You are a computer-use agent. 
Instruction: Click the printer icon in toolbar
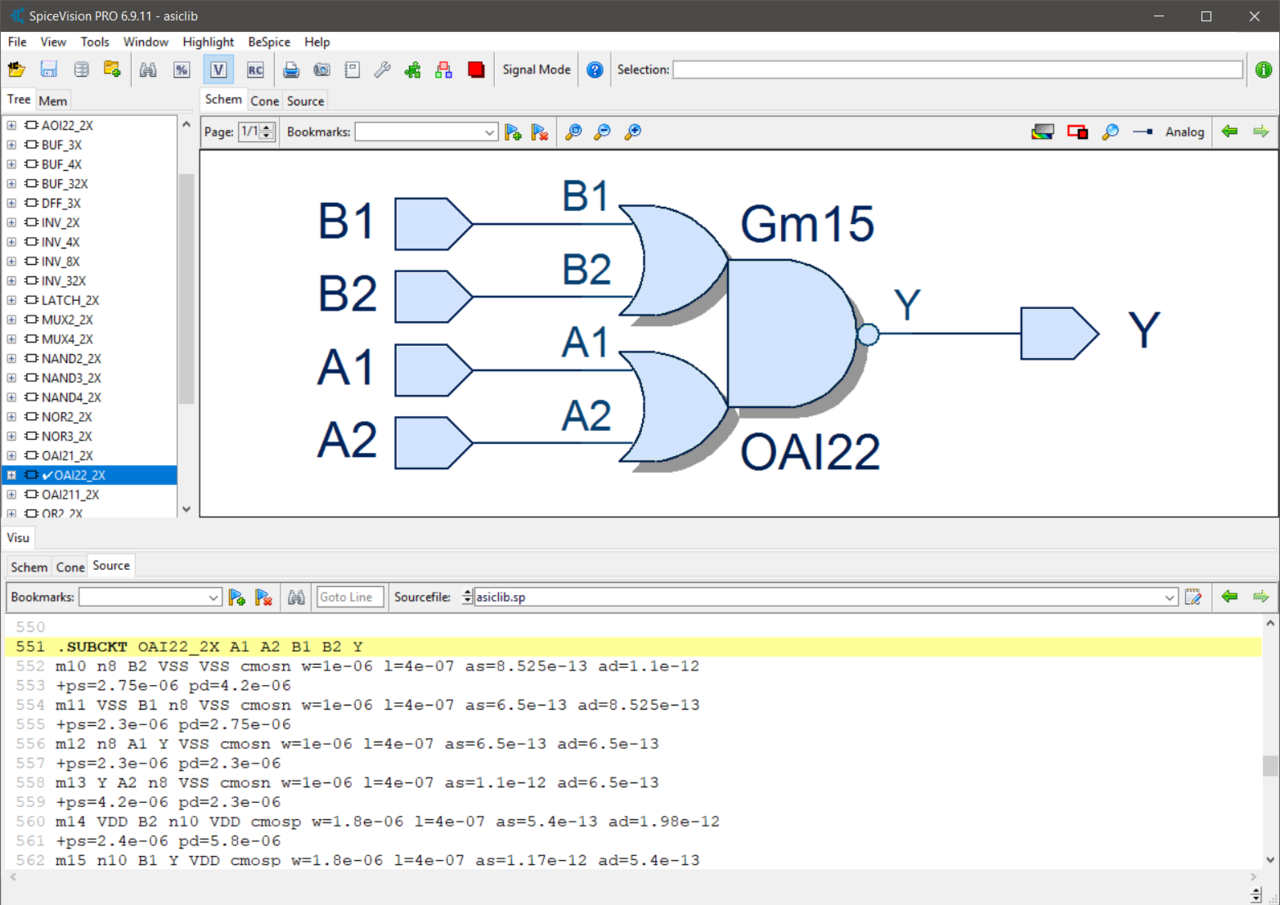291,70
